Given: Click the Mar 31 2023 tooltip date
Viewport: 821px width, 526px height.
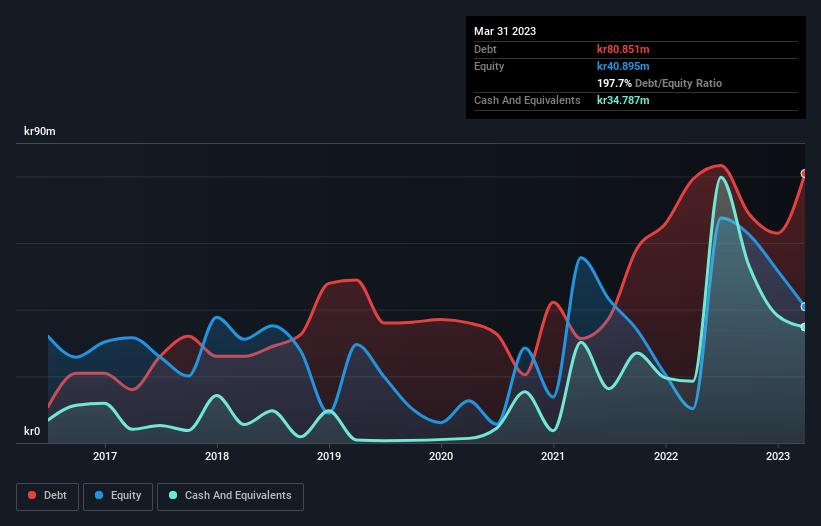Looking at the screenshot, I should click(505, 31).
